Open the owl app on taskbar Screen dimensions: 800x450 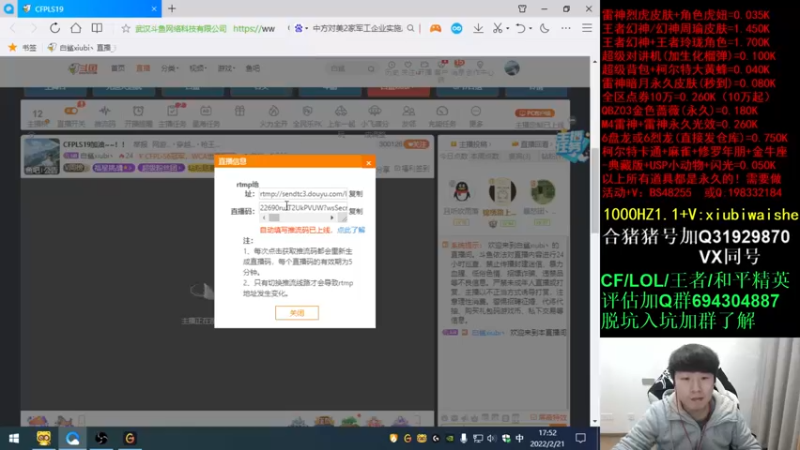43,438
